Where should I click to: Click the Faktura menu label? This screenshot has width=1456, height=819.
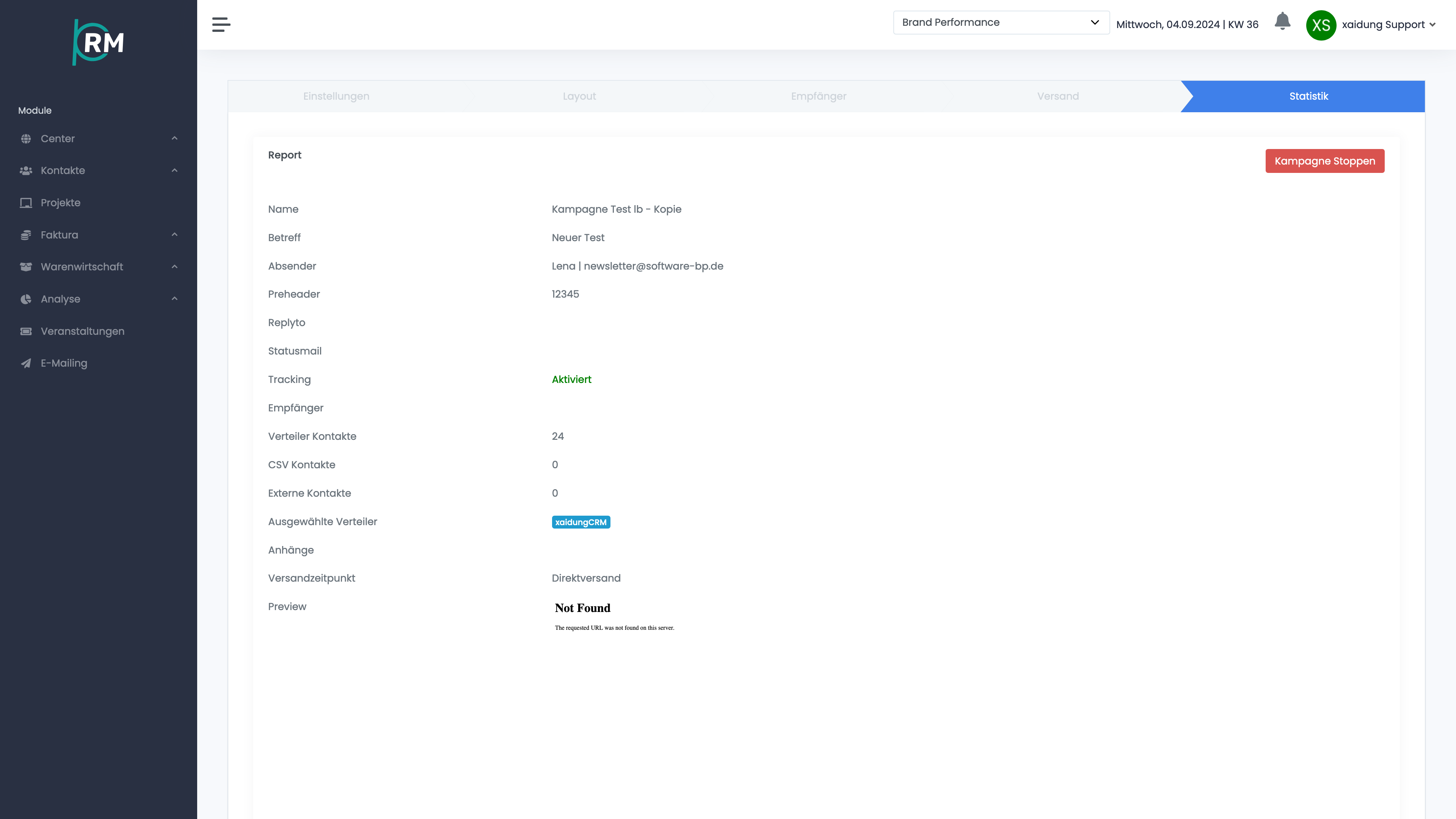(x=60, y=235)
